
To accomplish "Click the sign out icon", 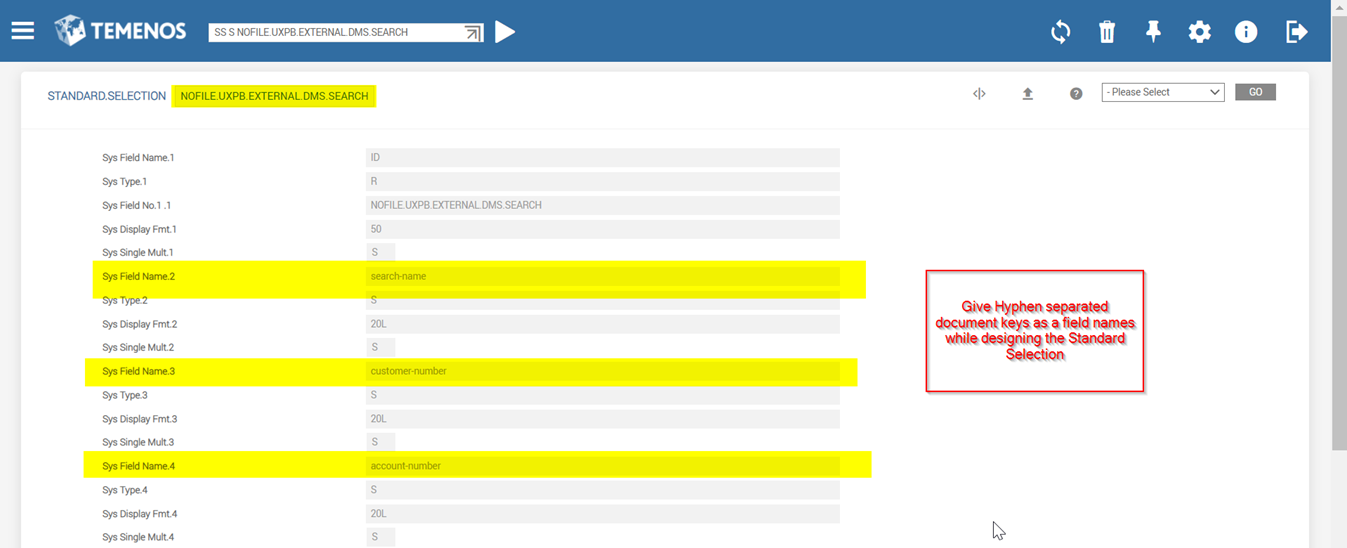I will coord(1296,32).
